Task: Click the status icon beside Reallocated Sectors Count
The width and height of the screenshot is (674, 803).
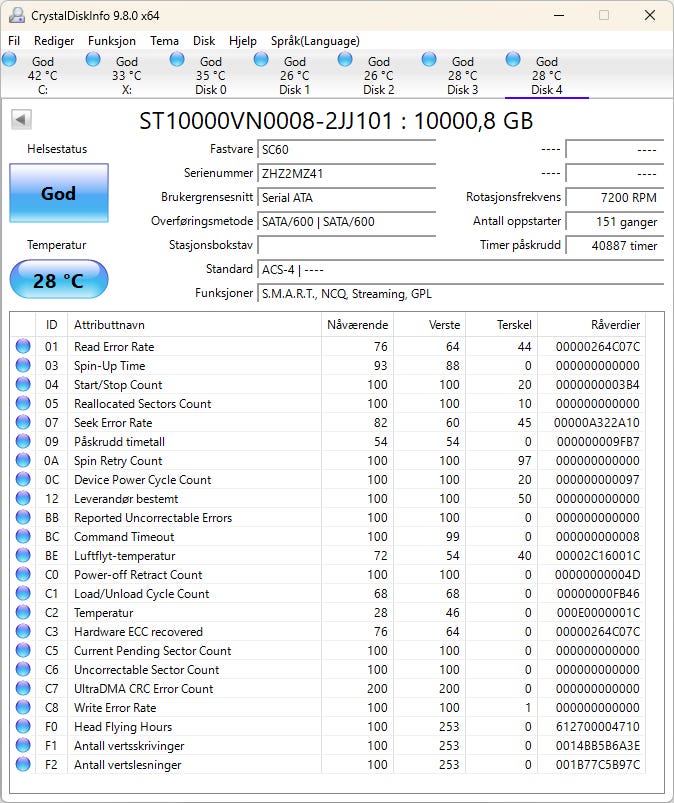Action: pos(23,404)
